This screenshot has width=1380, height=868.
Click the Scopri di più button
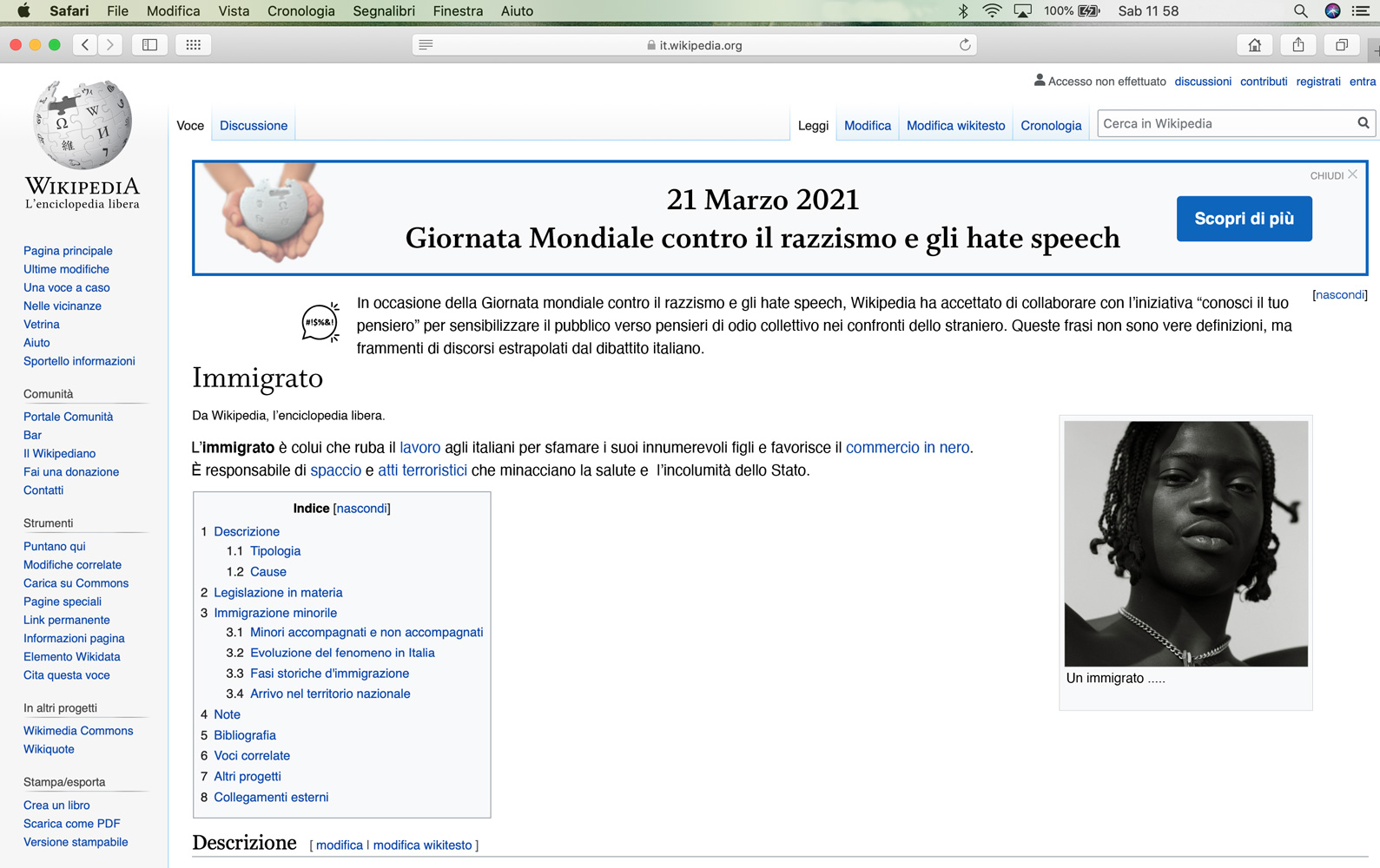(1244, 219)
